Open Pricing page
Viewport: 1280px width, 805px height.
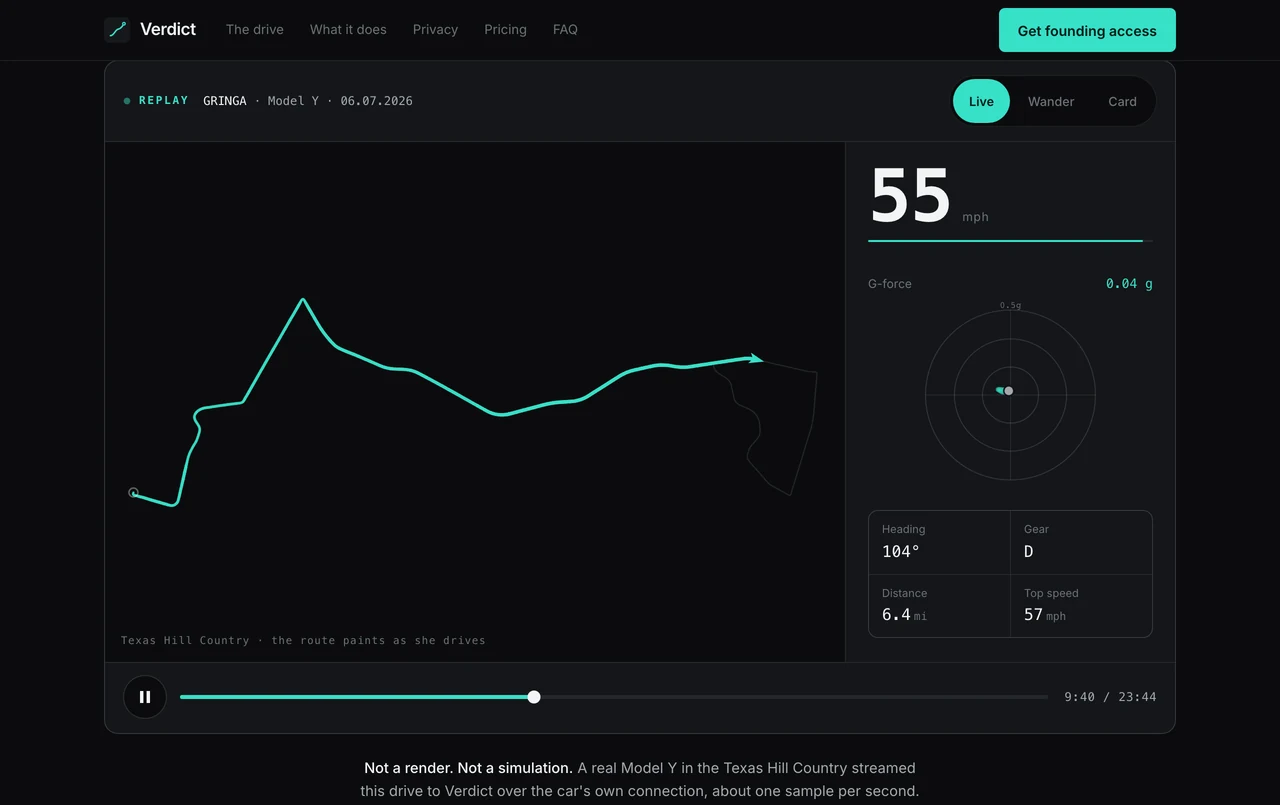tap(505, 29)
